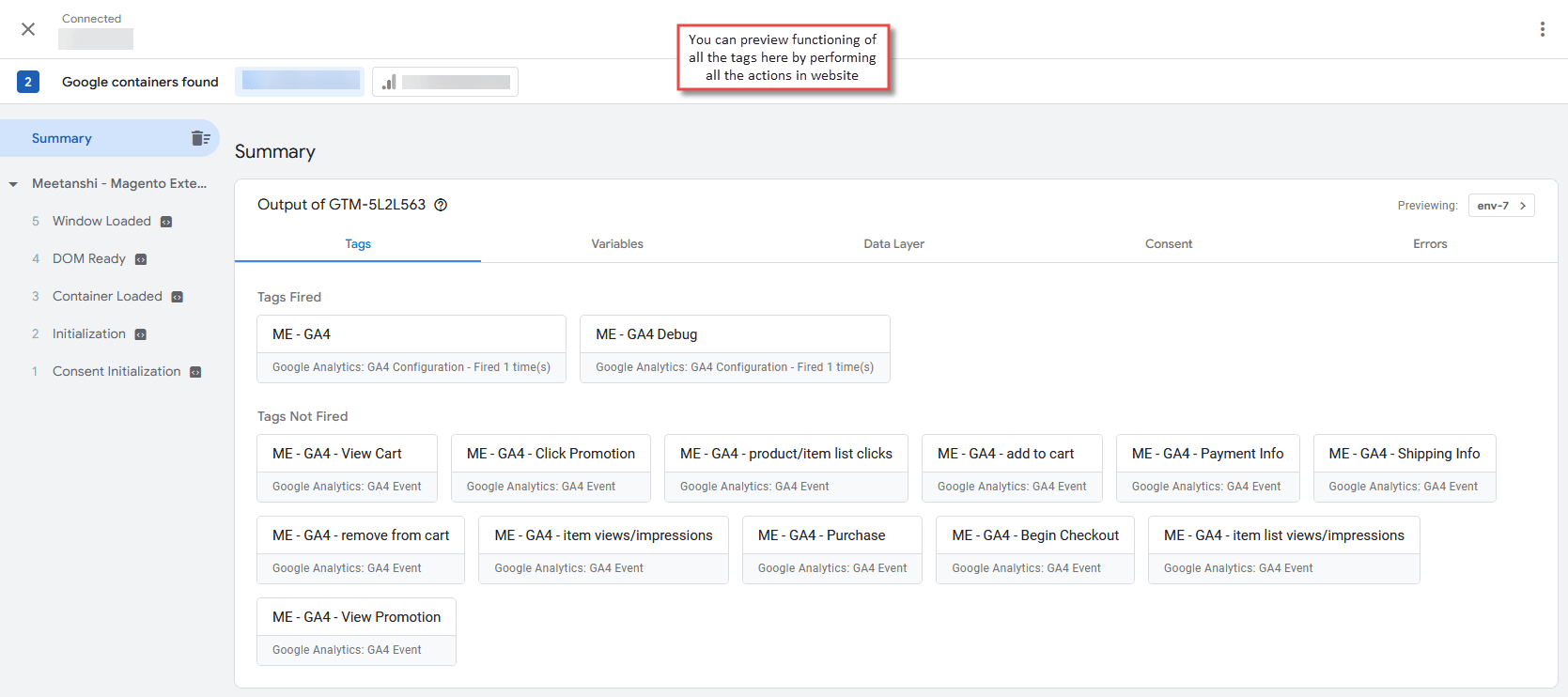The image size is (1568, 697).
Task: Click the code icon next to DOM Ready
Action: click(x=141, y=259)
